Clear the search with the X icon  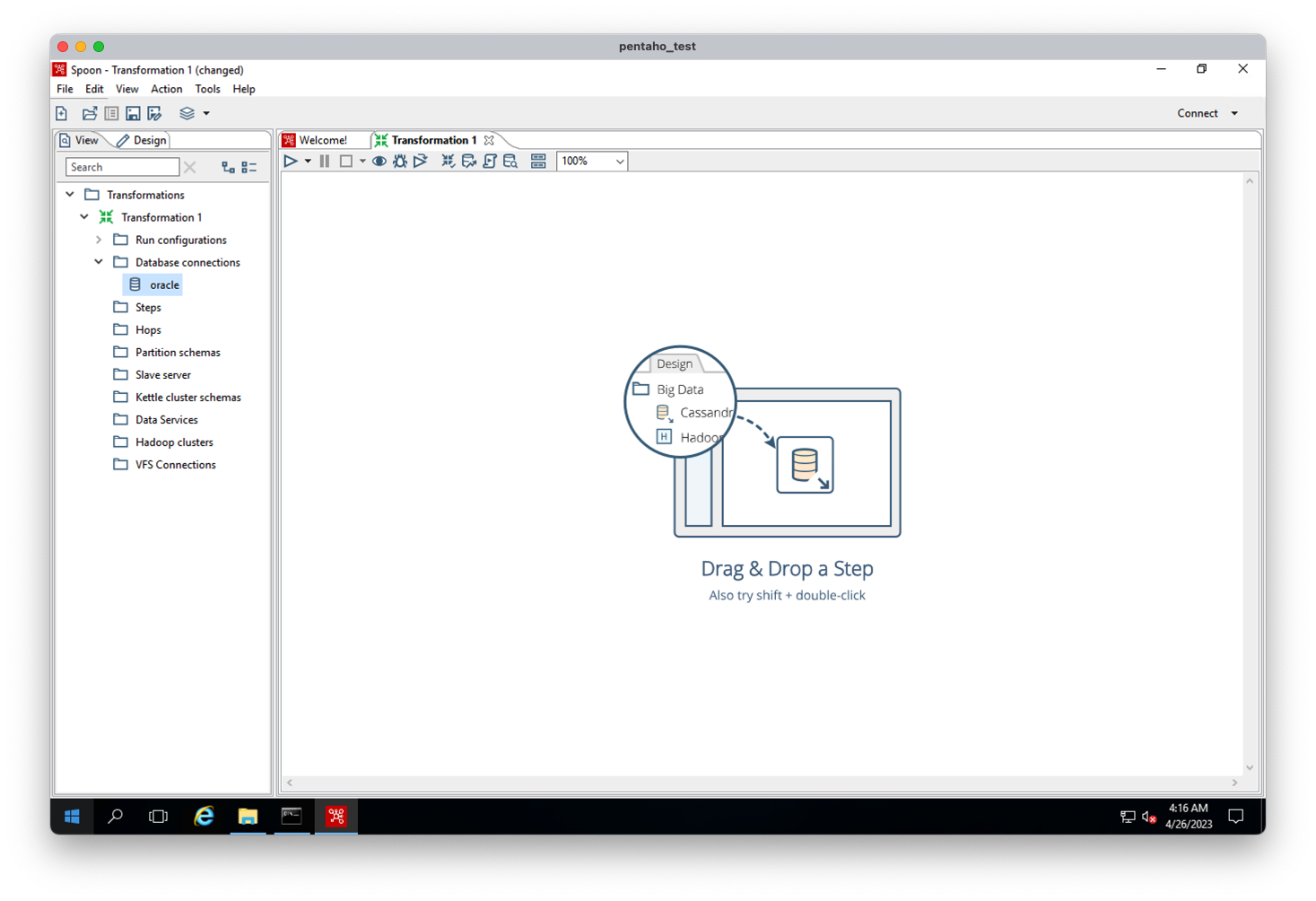point(190,167)
